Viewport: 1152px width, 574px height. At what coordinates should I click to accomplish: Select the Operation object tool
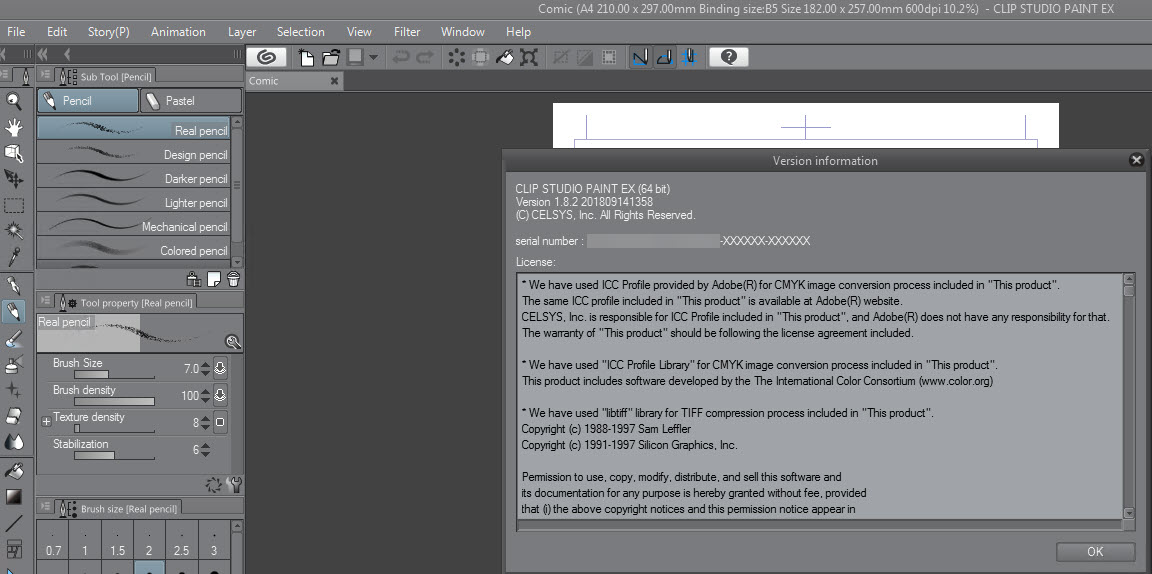click(14, 153)
